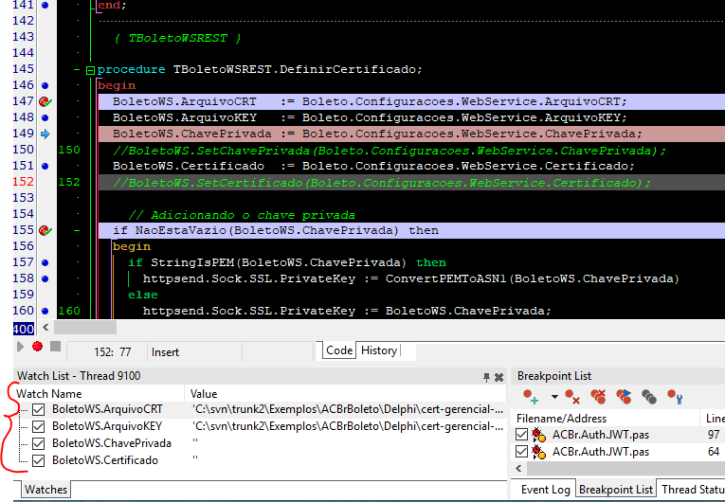
Task: Click breakpoint marker on line 147 gutter
Action: pos(45,101)
